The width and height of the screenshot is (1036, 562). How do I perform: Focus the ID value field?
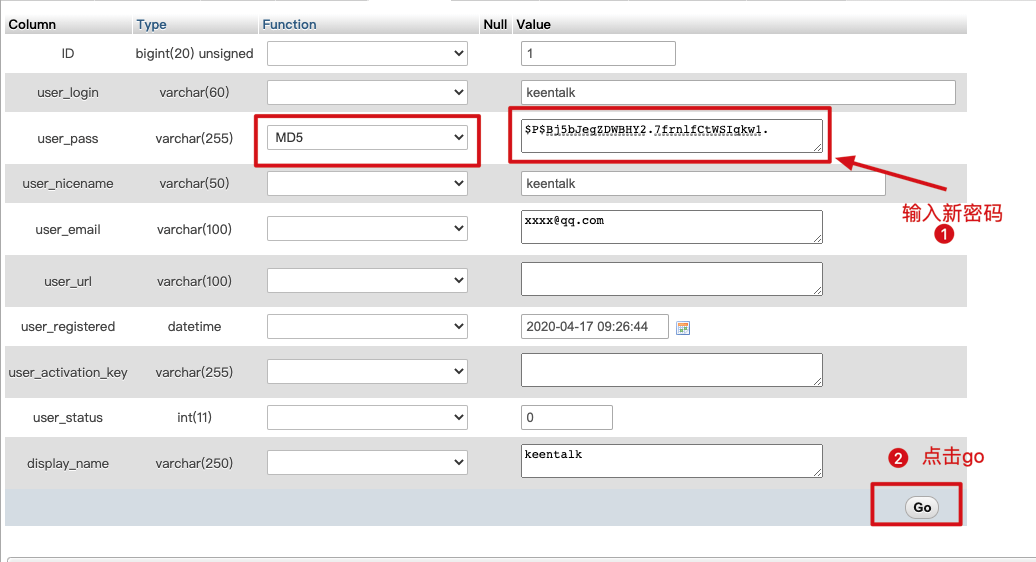coord(598,53)
